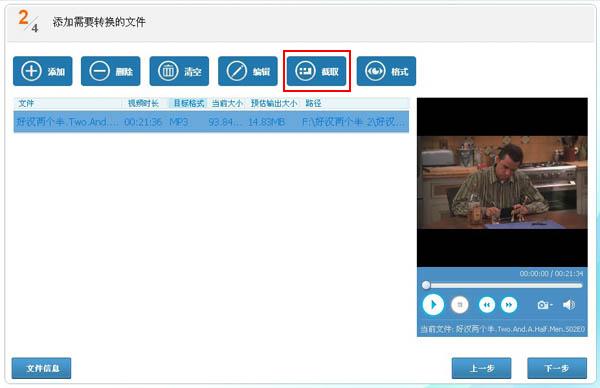
Task: Open the snapshot camera dropdown
Action: tap(545, 305)
